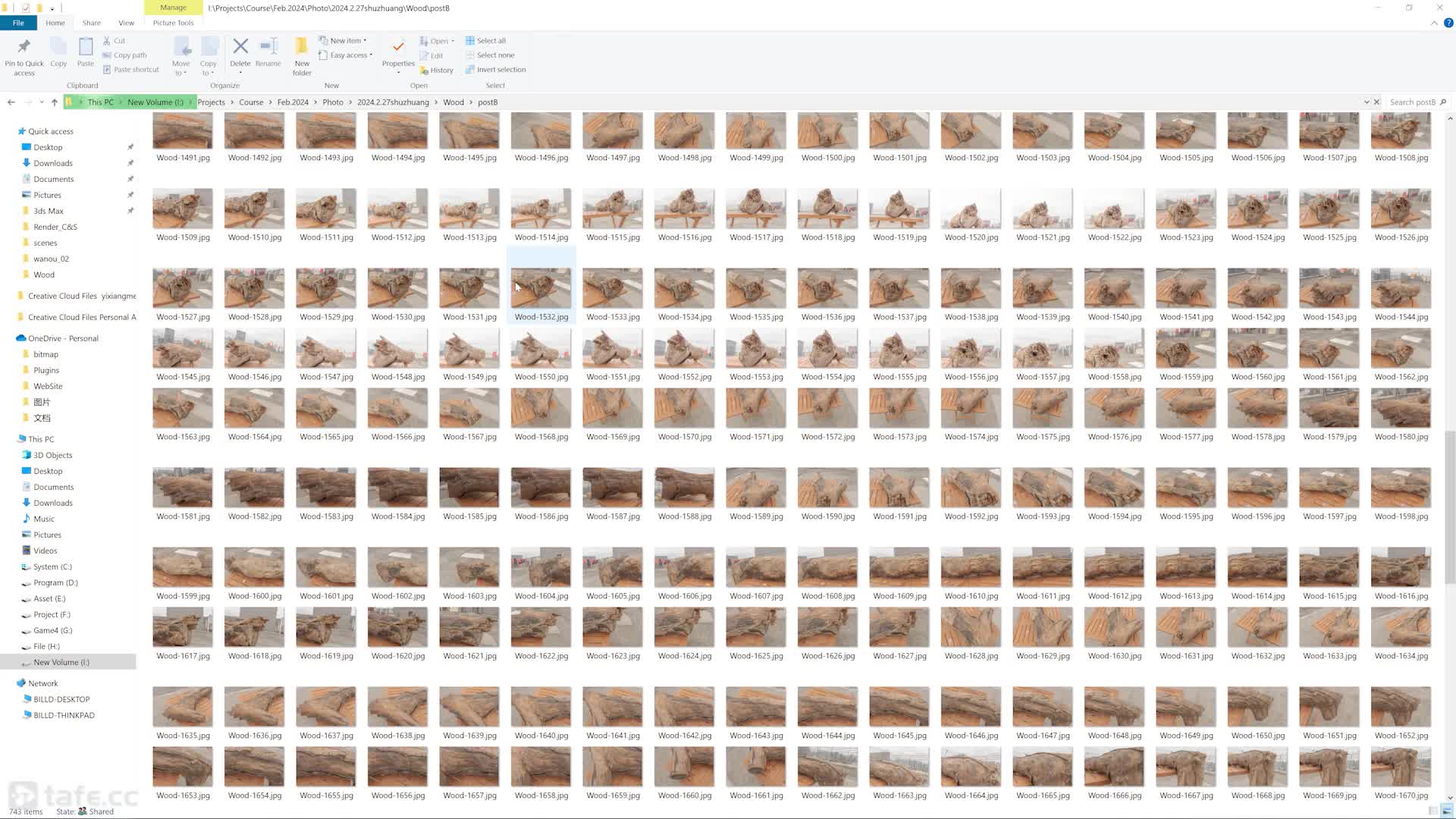Open the Move to command

pos(180,56)
